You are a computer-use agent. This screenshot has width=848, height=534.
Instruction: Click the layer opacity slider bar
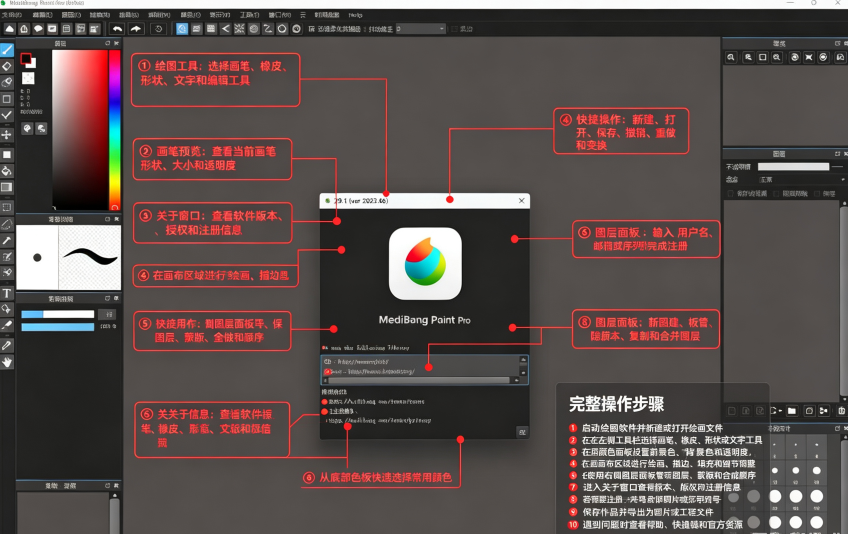coord(793,167)
